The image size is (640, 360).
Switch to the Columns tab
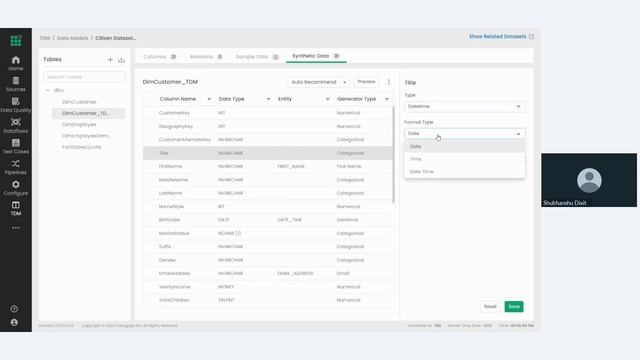coord(160,57)
